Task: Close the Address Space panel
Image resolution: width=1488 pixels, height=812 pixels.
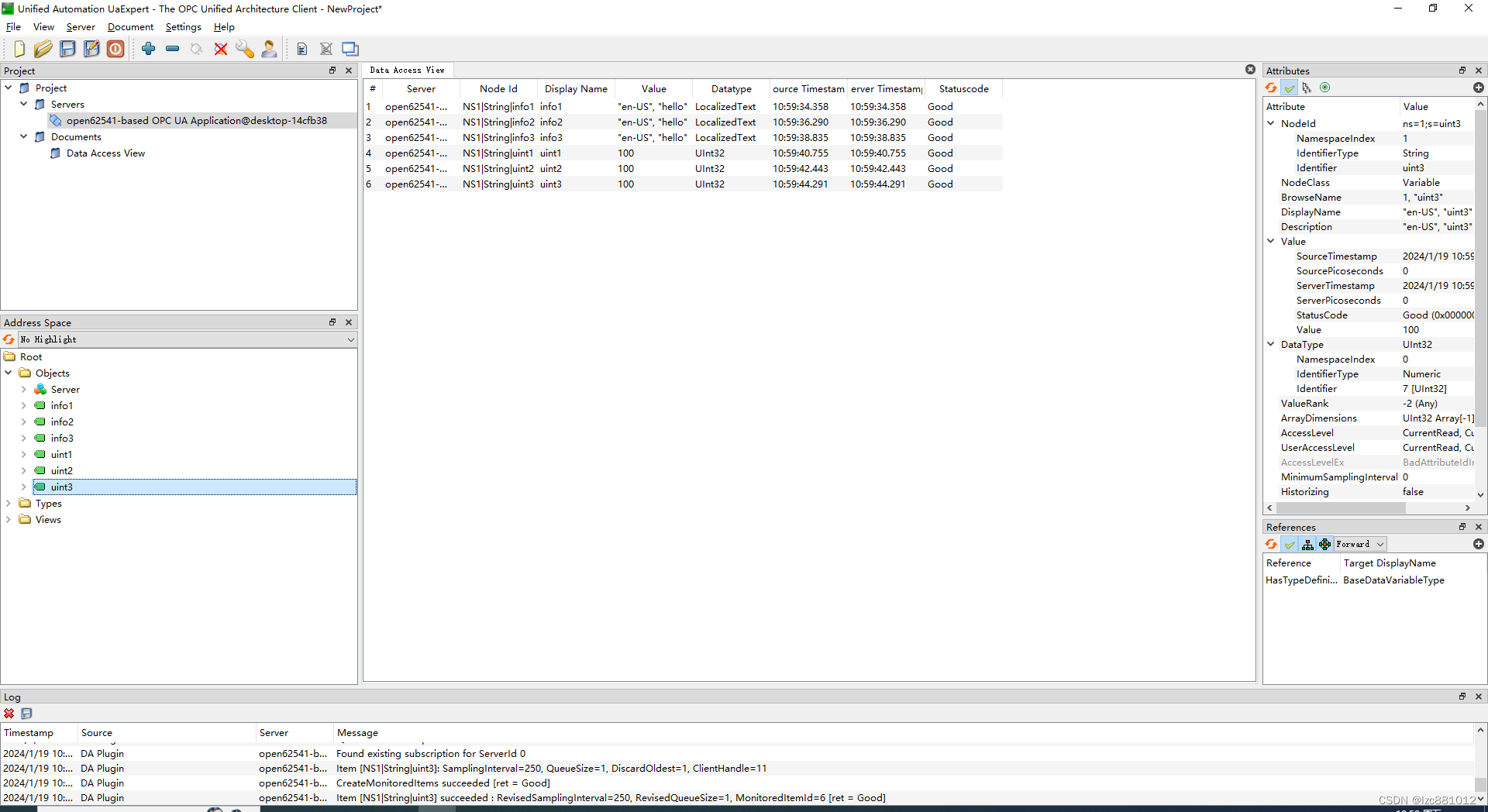Action: point(349,322)
